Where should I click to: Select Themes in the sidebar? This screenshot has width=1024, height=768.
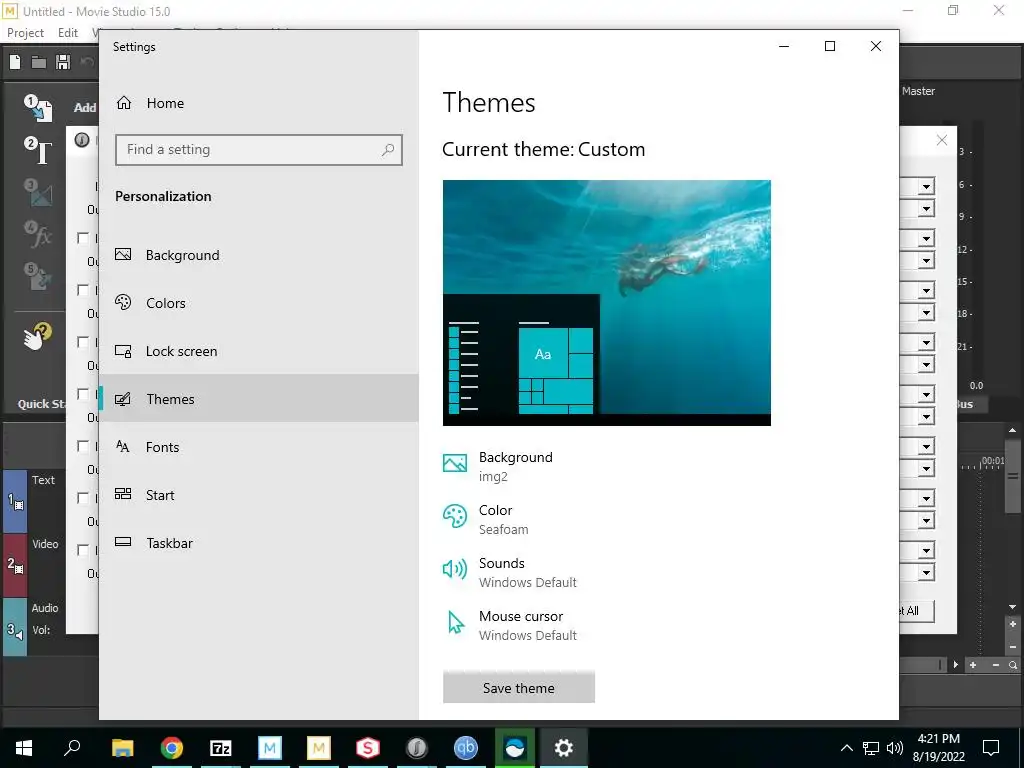pyautogui.click(x=259, y=398)
